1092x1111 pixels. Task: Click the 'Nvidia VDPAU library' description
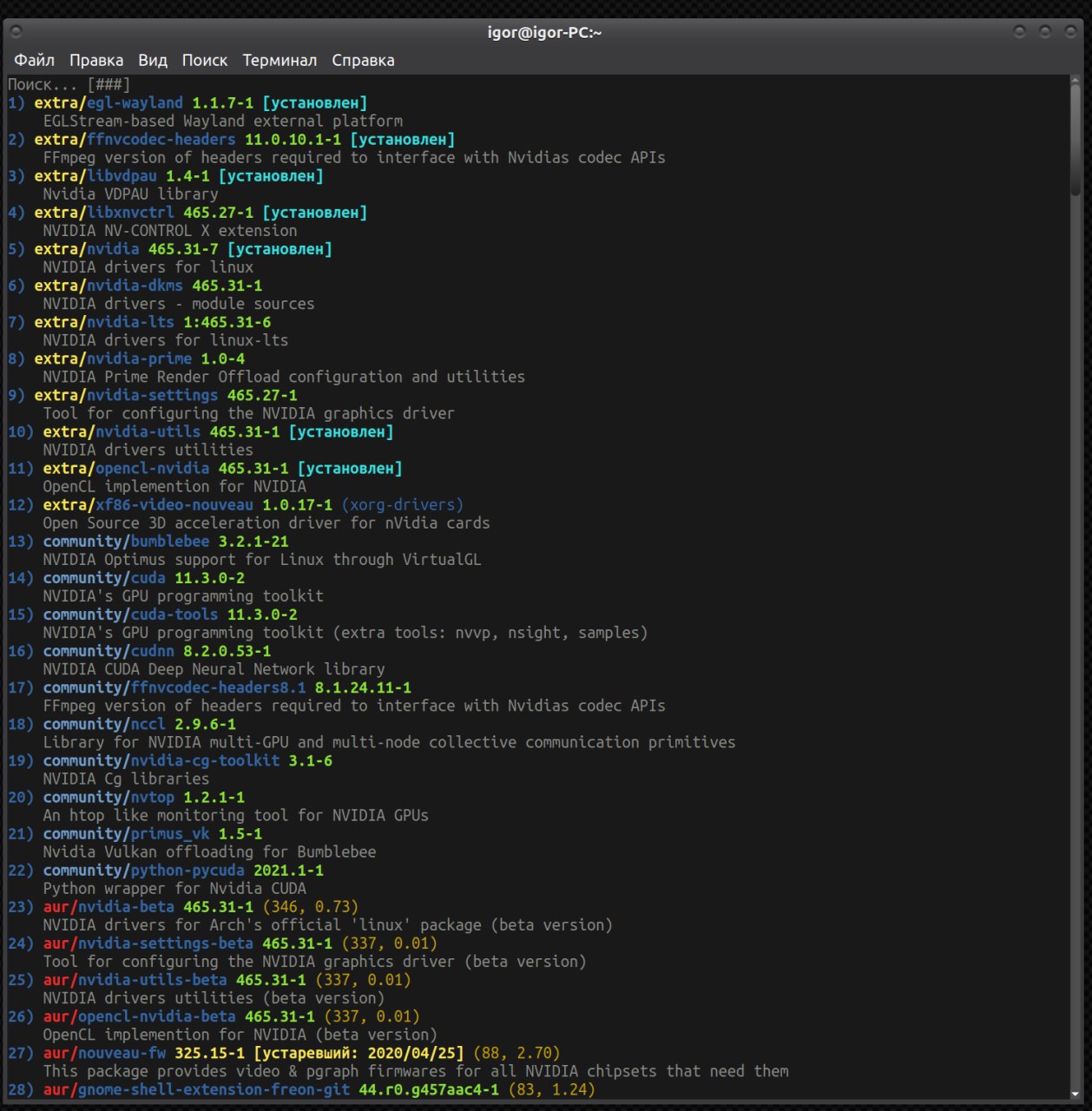(x=130, y=194)
